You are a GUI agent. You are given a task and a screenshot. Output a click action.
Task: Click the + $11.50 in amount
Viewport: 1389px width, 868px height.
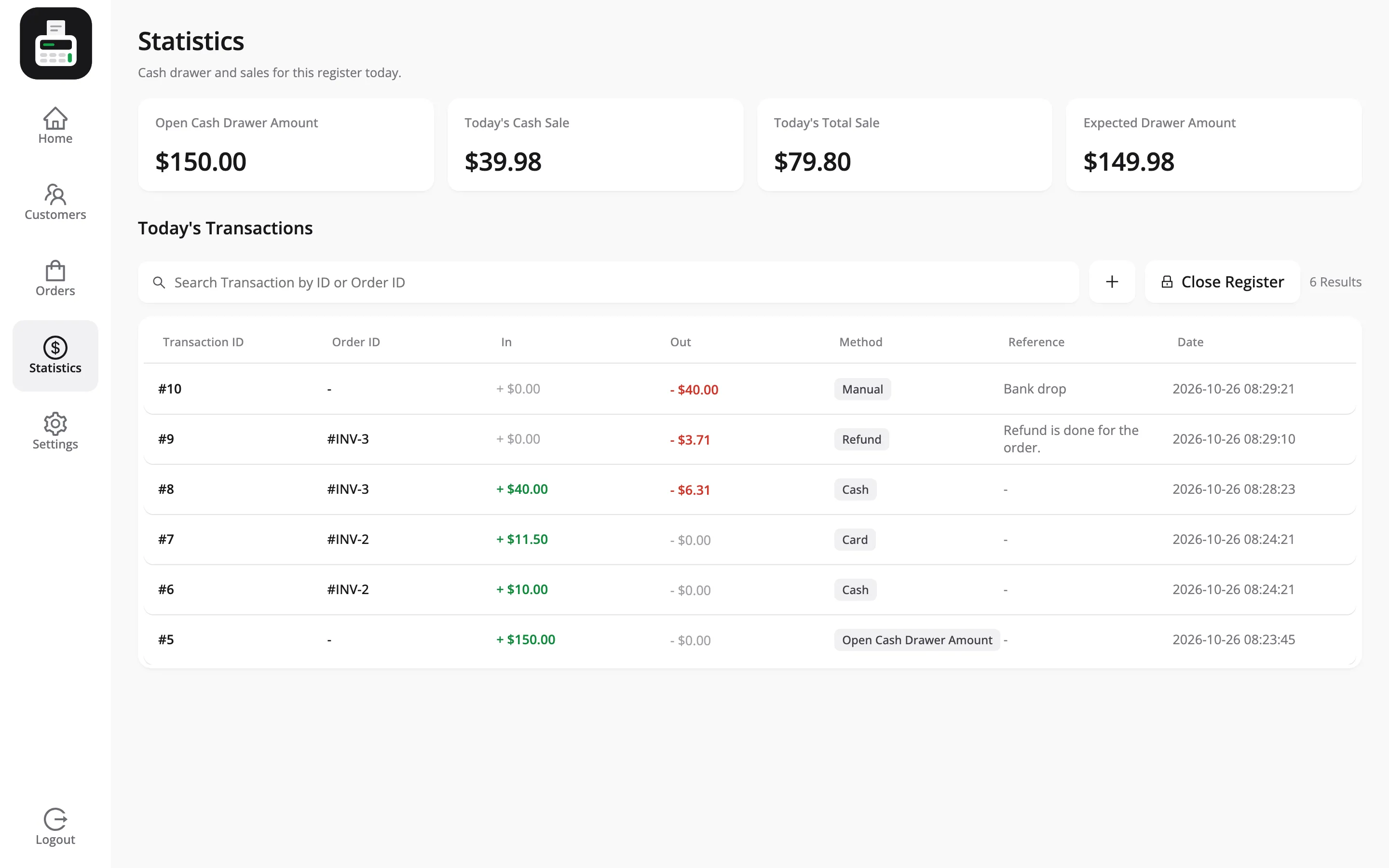coord(522,540)
